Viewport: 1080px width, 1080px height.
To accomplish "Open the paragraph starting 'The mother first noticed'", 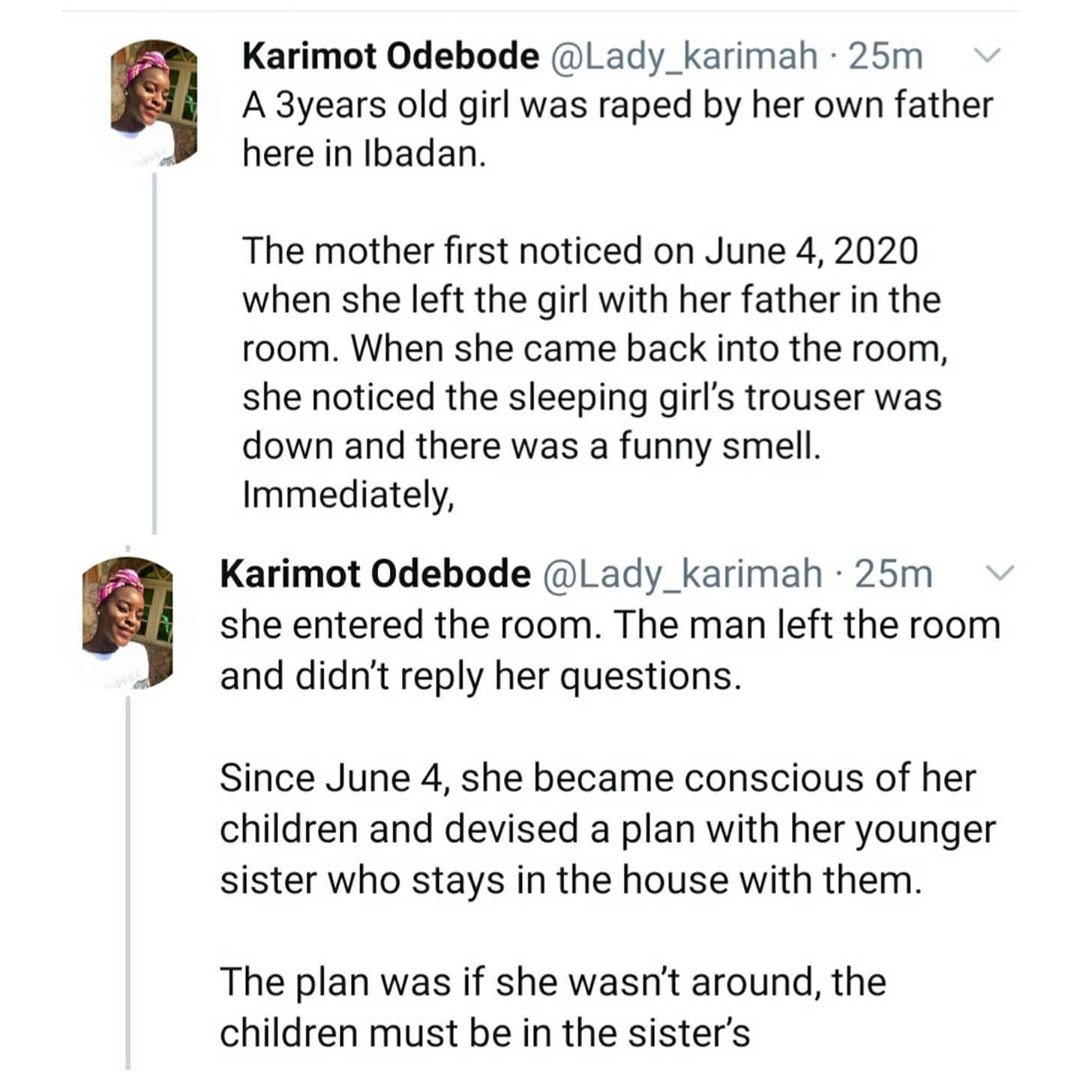I will click(595, 349).
